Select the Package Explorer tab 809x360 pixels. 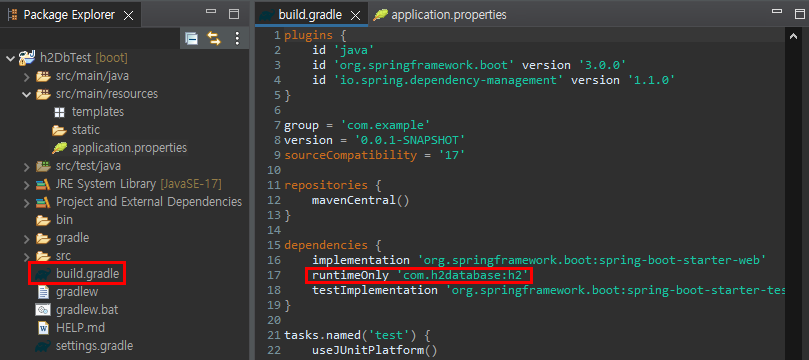[70, 15]
